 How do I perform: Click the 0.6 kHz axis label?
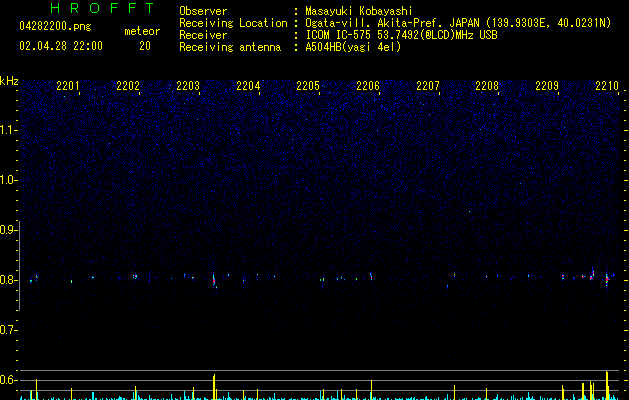(x=8, y=380)
